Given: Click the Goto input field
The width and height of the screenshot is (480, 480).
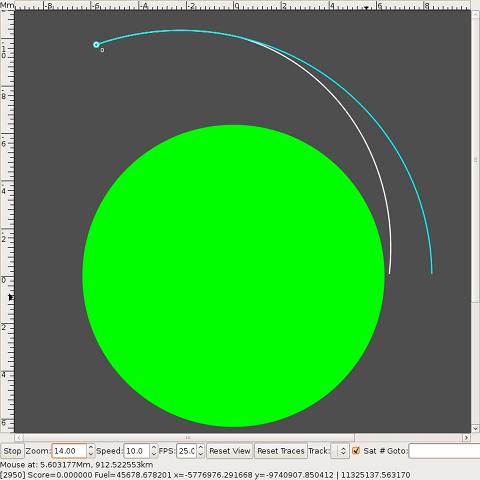Looking at the screenshot, I should tap(444, 451).
